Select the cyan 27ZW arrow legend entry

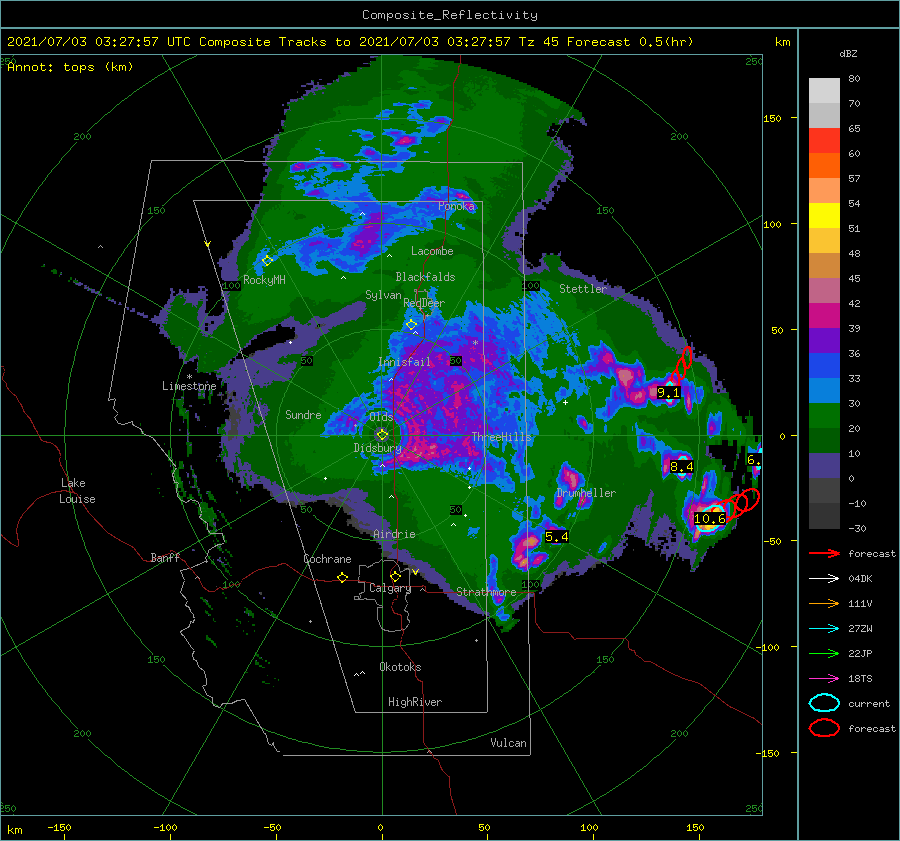(824, 629)
